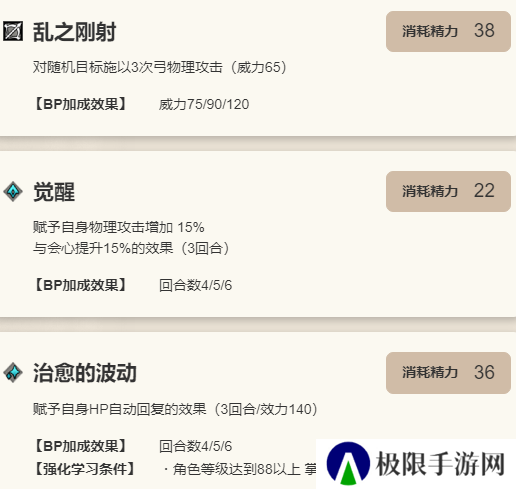Click the 极限手游网 watermark text
Viewport: 516px width, 489px height.
[440, 464]
